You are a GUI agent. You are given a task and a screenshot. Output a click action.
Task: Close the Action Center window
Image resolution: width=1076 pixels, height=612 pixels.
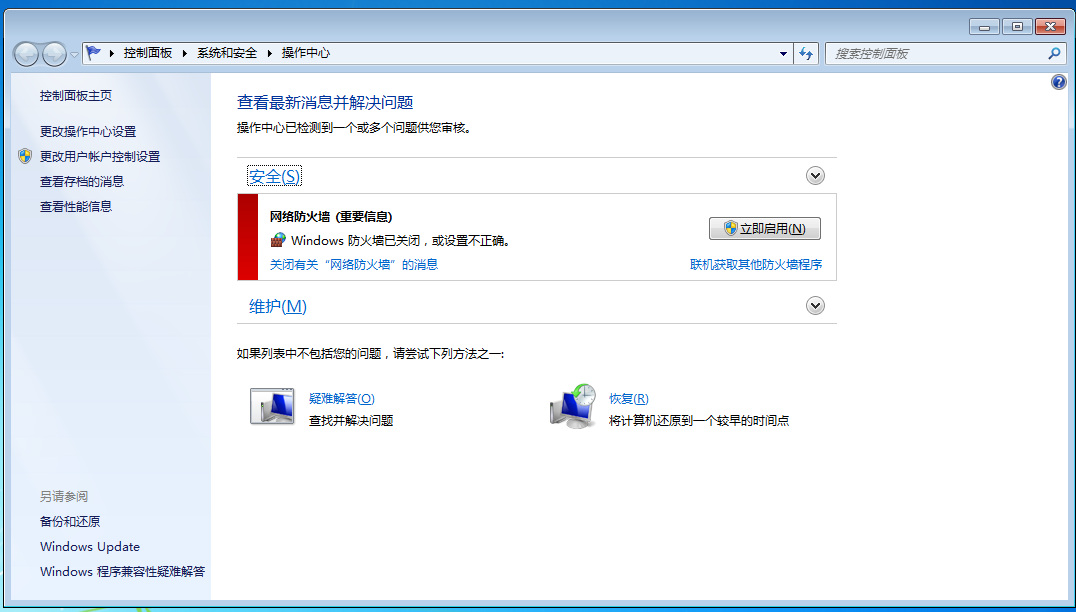(x=1050, y=27)
